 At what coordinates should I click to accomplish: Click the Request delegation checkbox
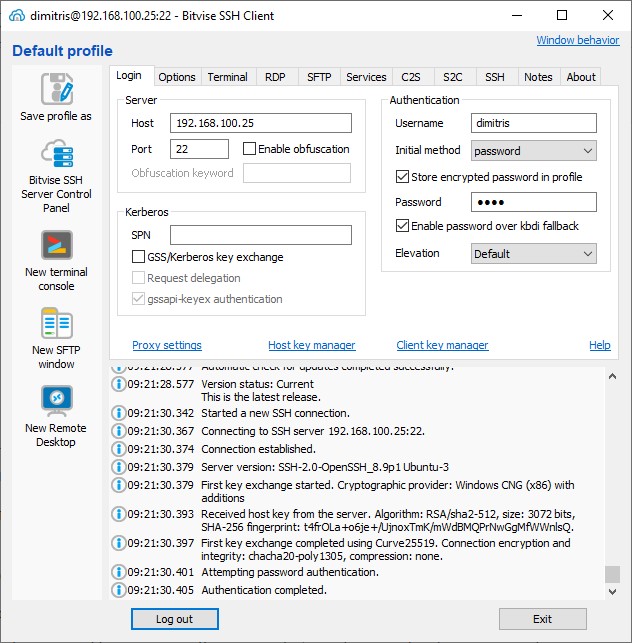138,278
